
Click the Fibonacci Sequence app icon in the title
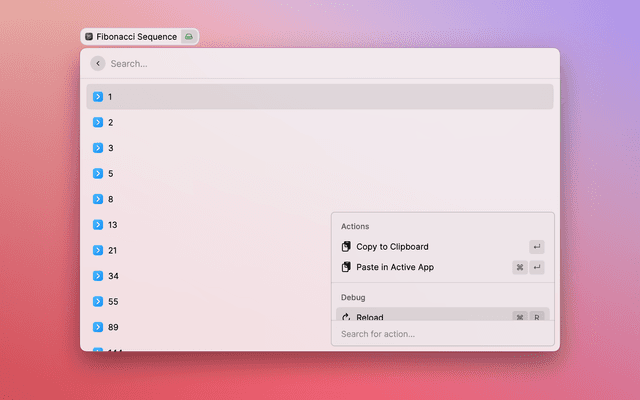pos(89,36)
